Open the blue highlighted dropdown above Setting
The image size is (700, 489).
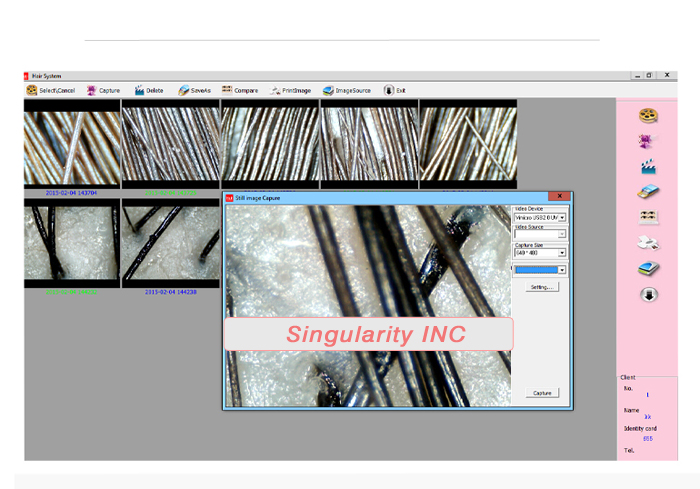tap(562, 270)
